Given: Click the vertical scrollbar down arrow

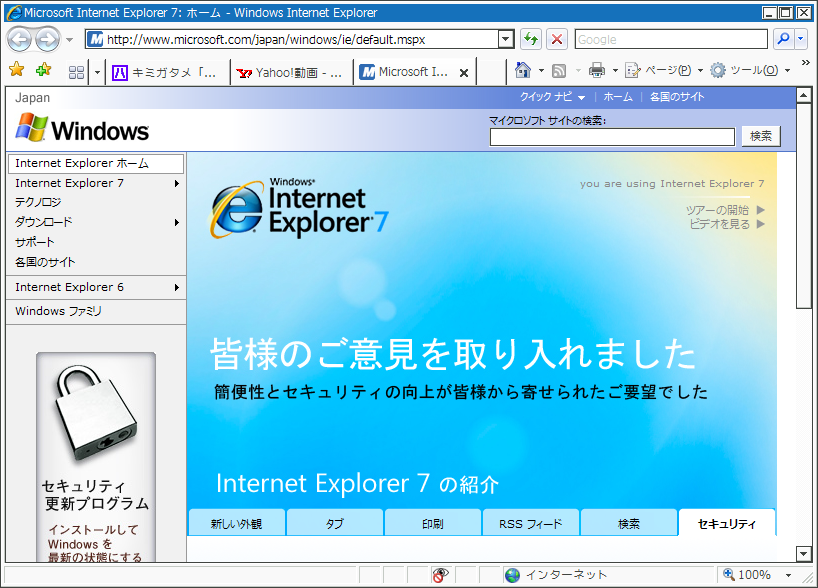Looking at the screenshot, I should 803,554.
